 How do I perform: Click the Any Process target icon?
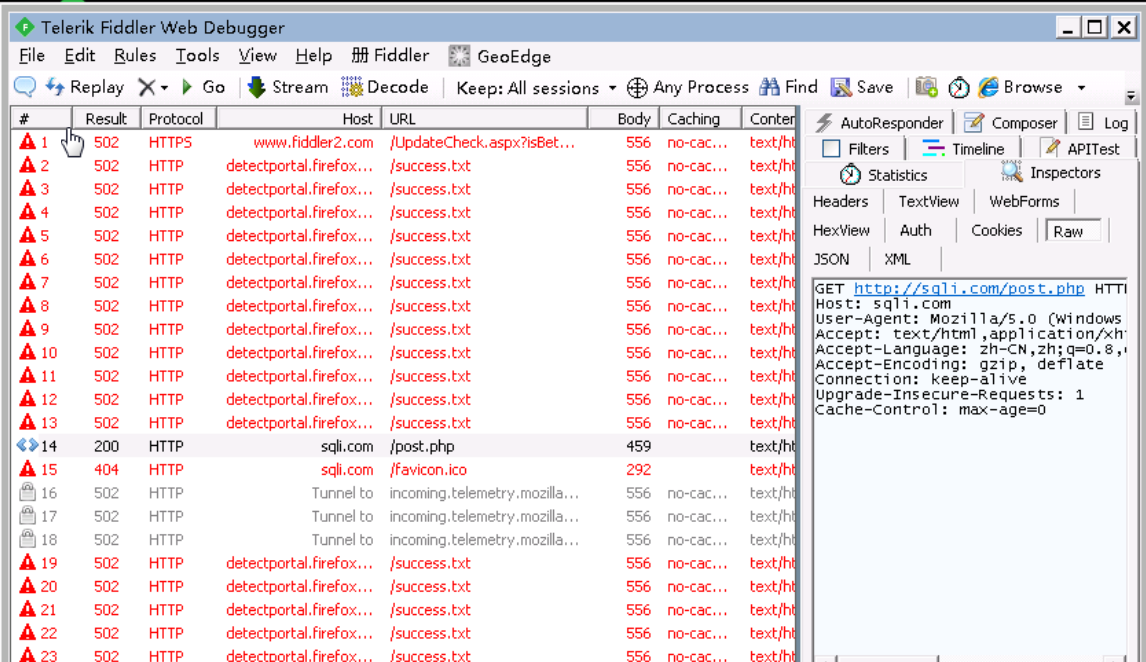click(x=637, y=88)
